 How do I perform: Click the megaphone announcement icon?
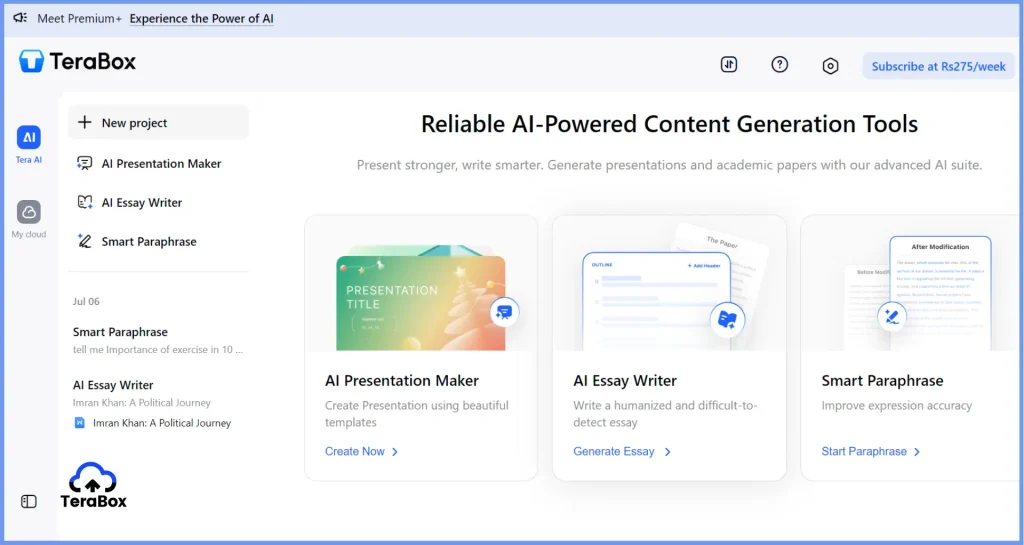pos(20,18)
